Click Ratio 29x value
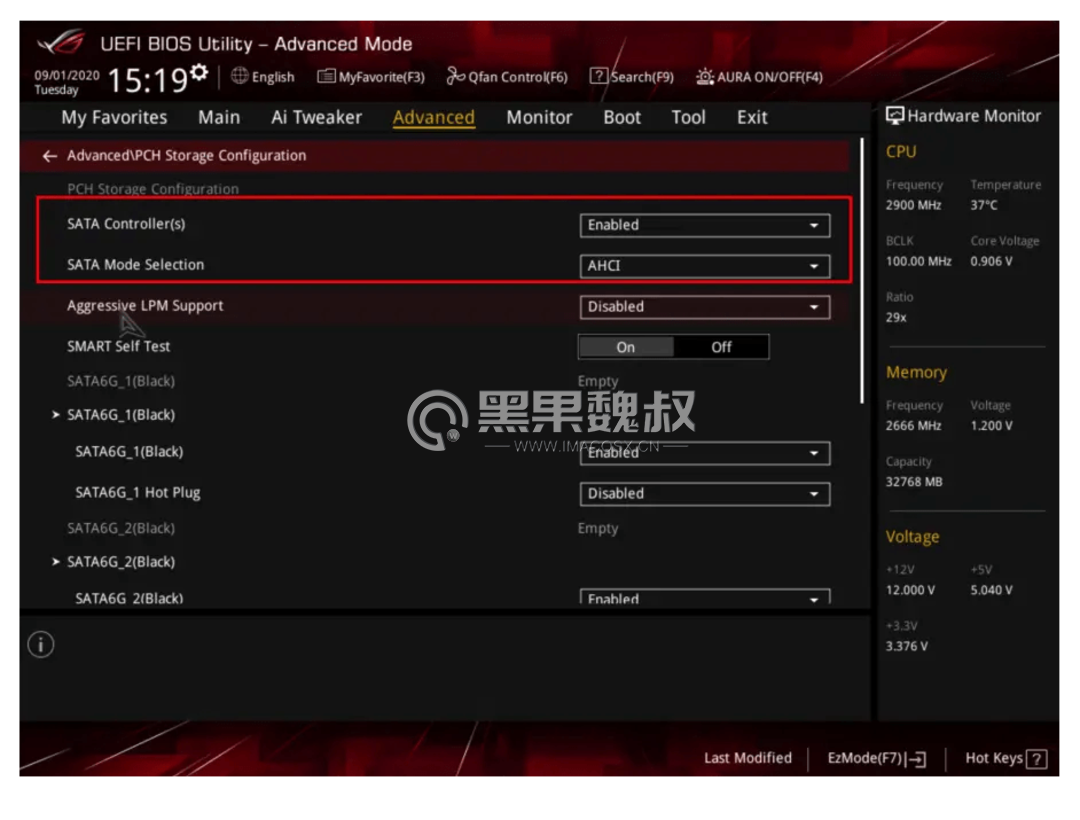1080x820 pixels. click(x=896, y=317)
